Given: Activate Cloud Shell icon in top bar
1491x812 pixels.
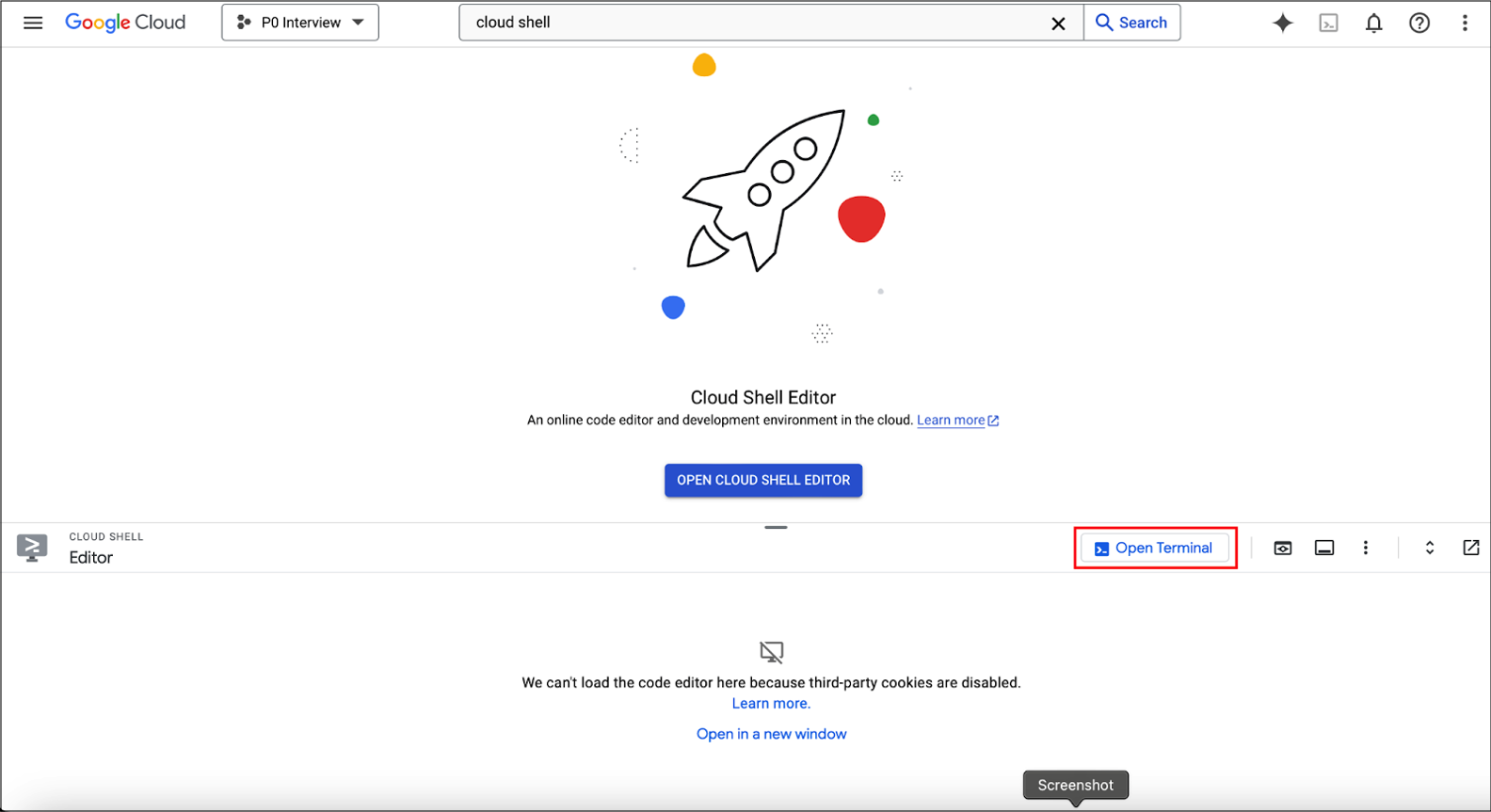Looking at the screenshot, I should [1328, 23].
